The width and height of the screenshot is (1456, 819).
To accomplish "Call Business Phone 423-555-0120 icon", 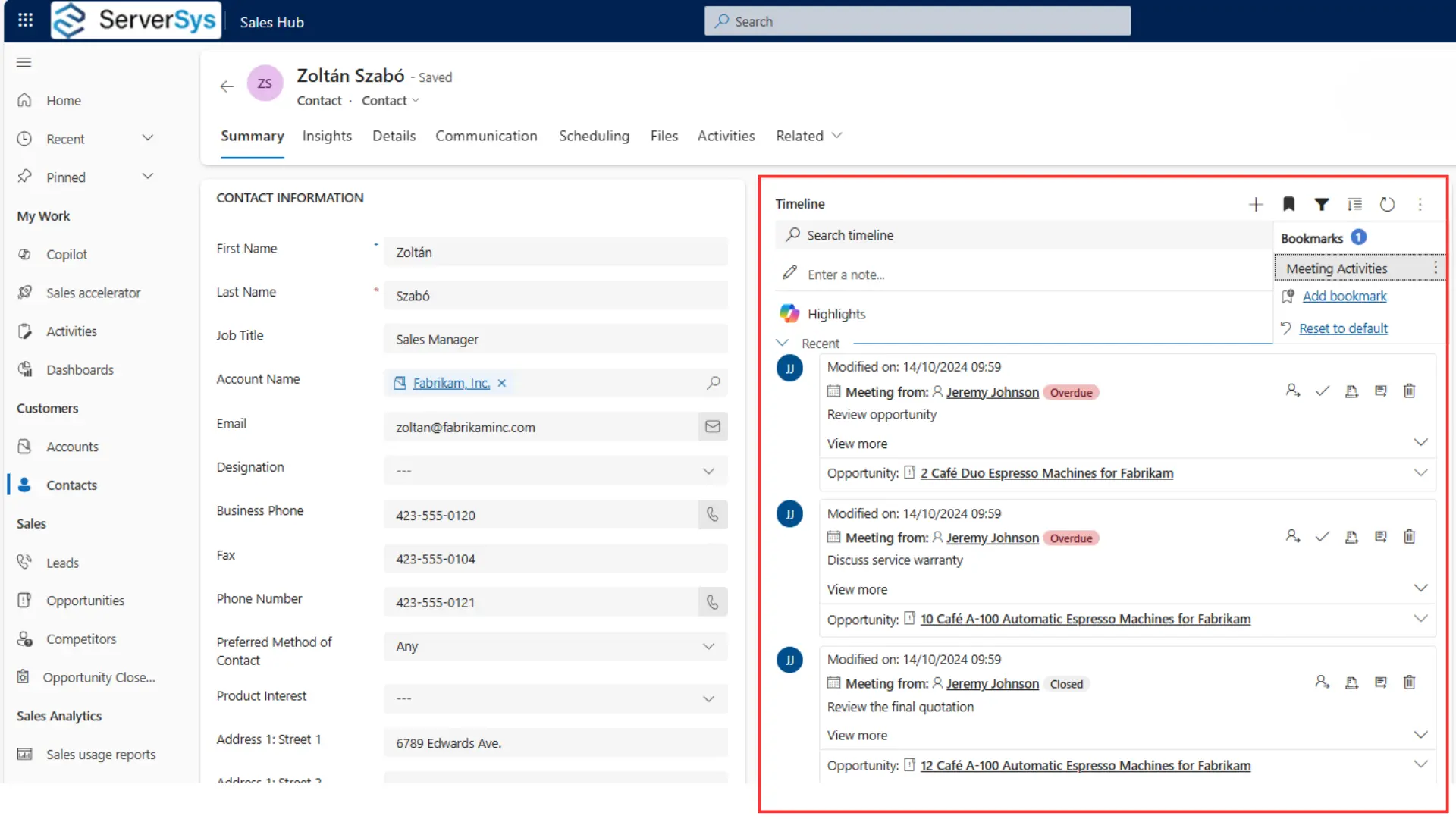I will [713, 515].
